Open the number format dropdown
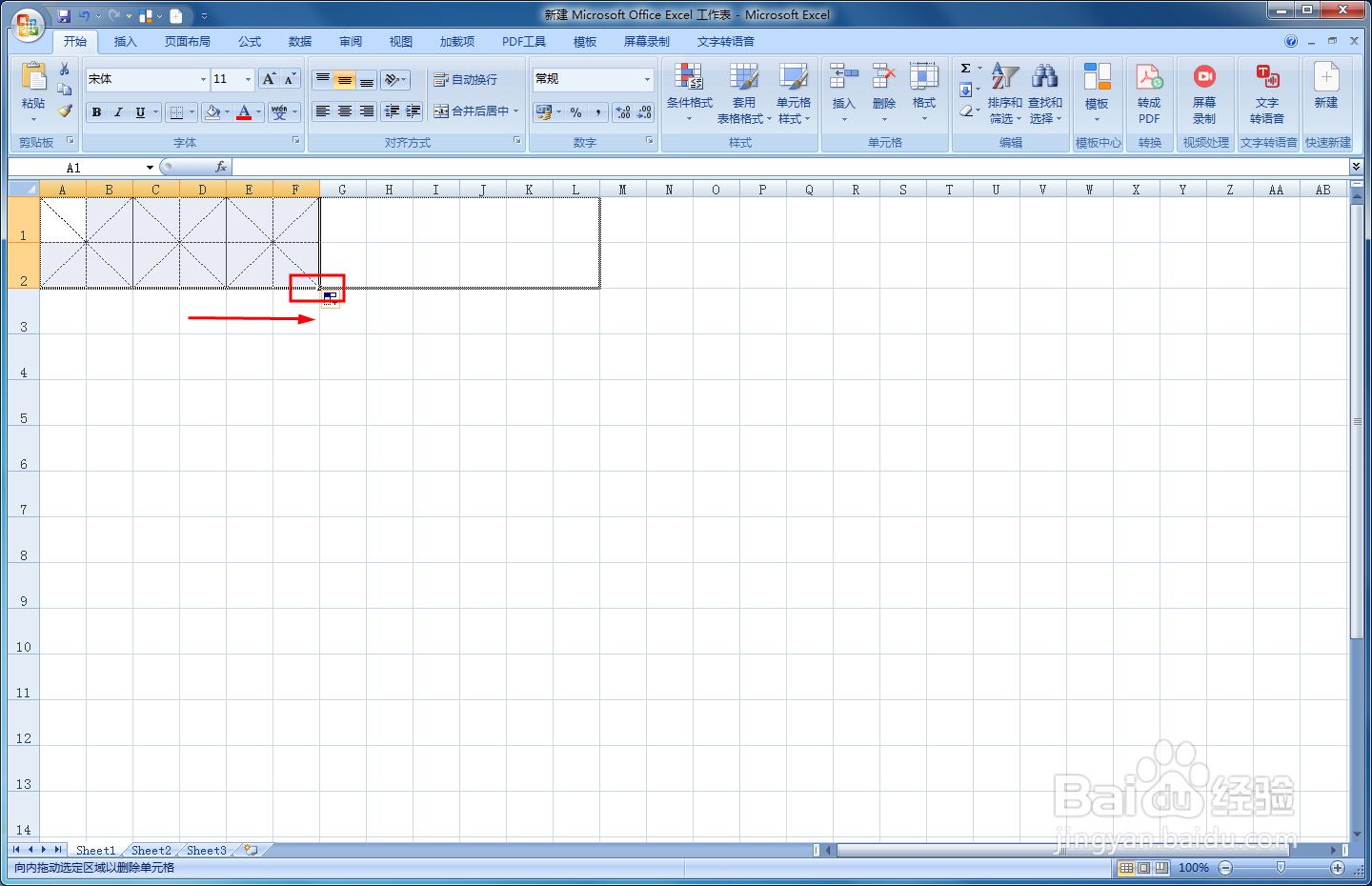1372x886 pixels. coord(647,79)
